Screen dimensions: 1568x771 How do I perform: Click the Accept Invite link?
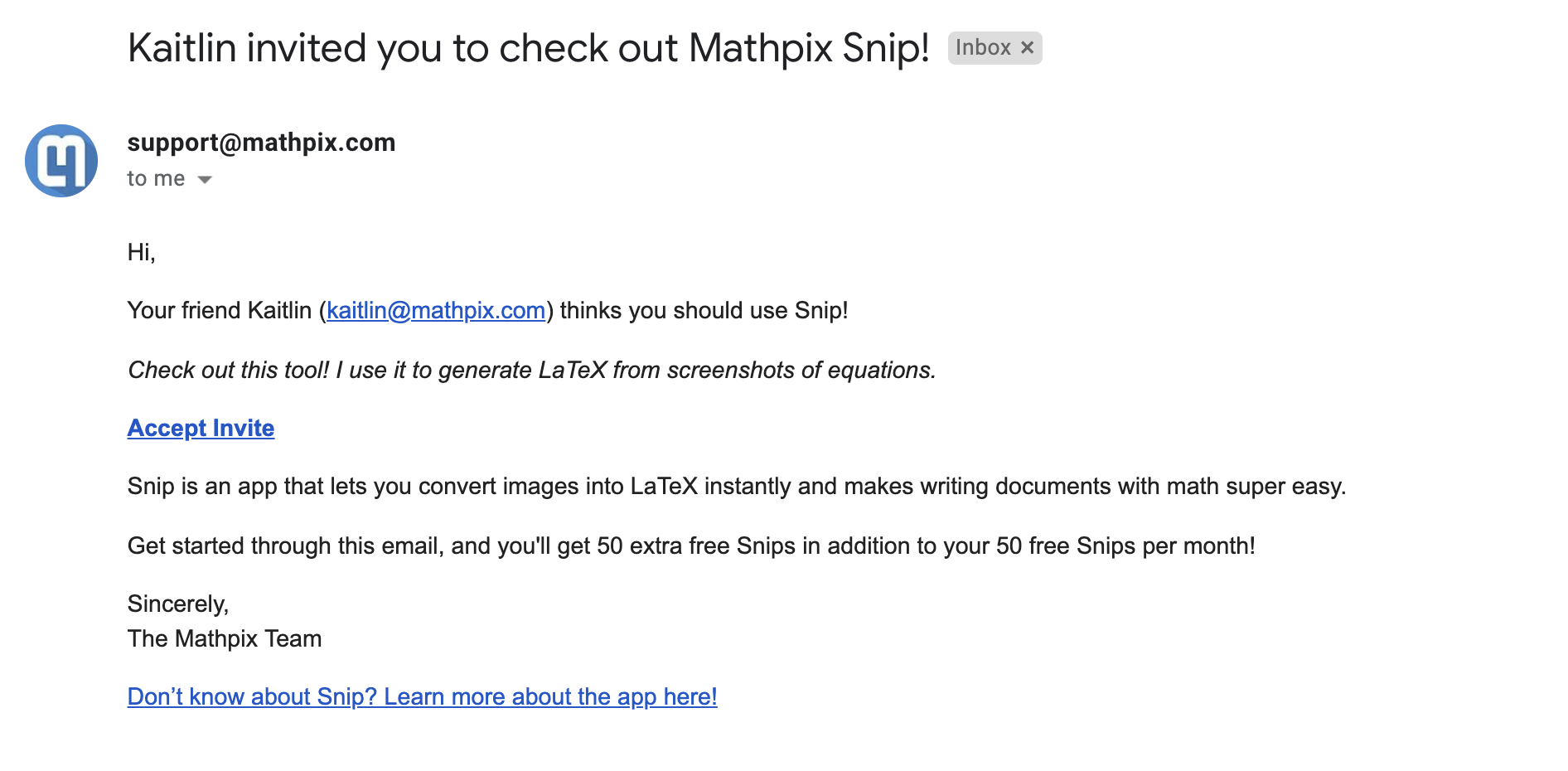[201, 428]
